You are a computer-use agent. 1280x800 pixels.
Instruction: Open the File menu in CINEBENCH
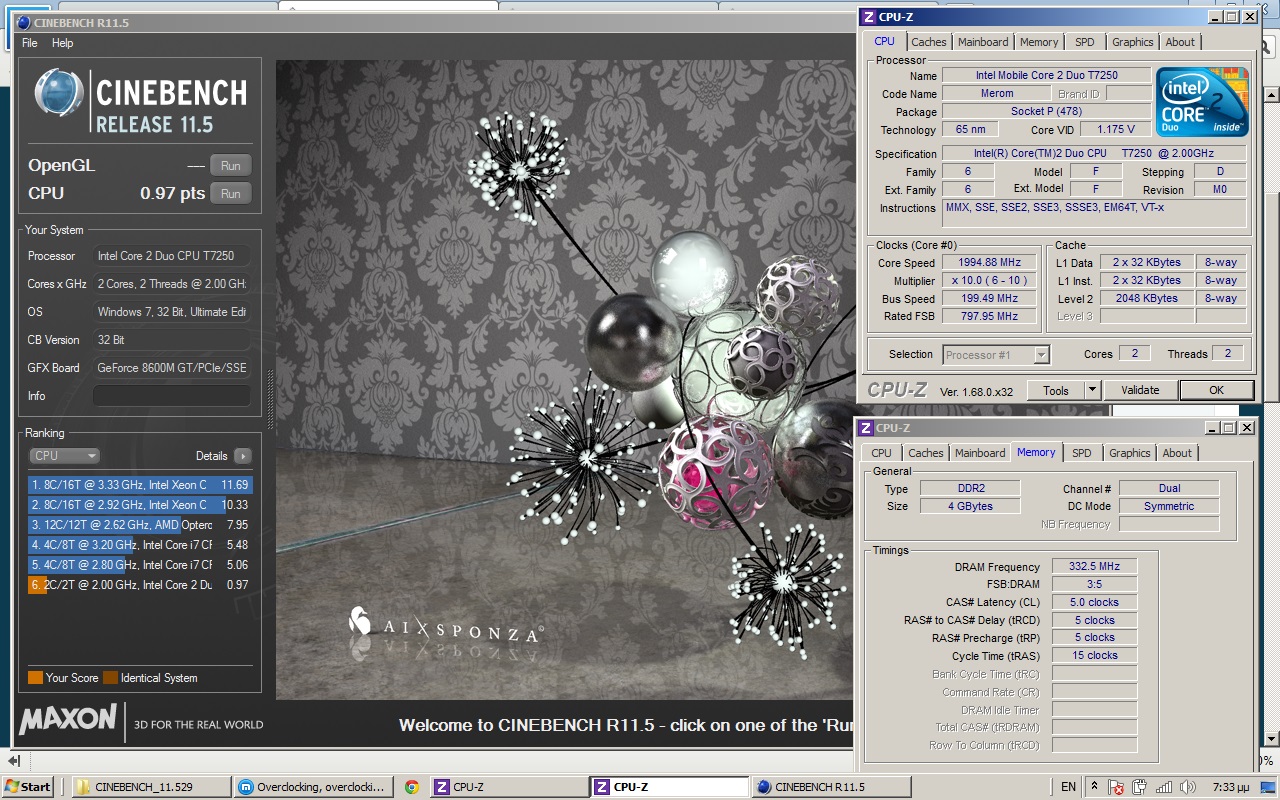pyautogui.click(x=30, y=43)
